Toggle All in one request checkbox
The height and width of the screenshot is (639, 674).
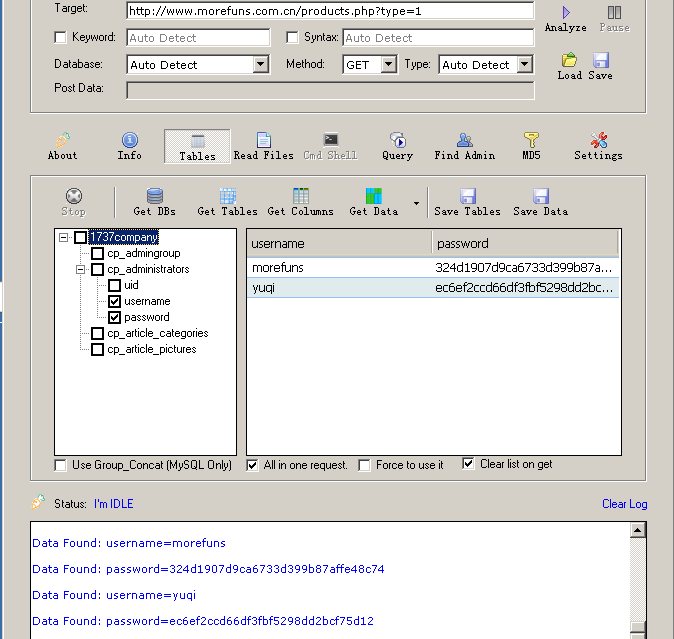tap(252, 465)
